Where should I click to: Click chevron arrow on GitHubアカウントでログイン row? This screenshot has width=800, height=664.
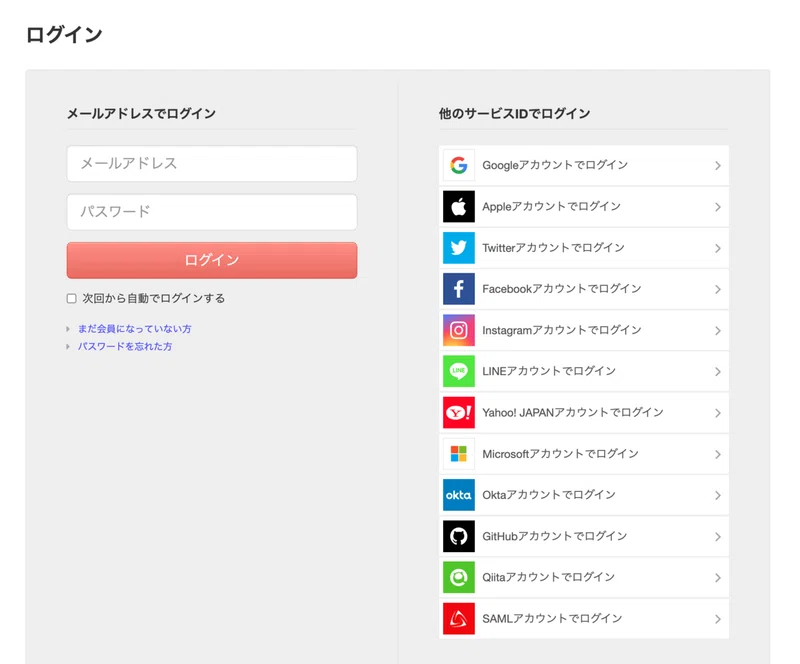pyautogui.click(x=718, y=537)
